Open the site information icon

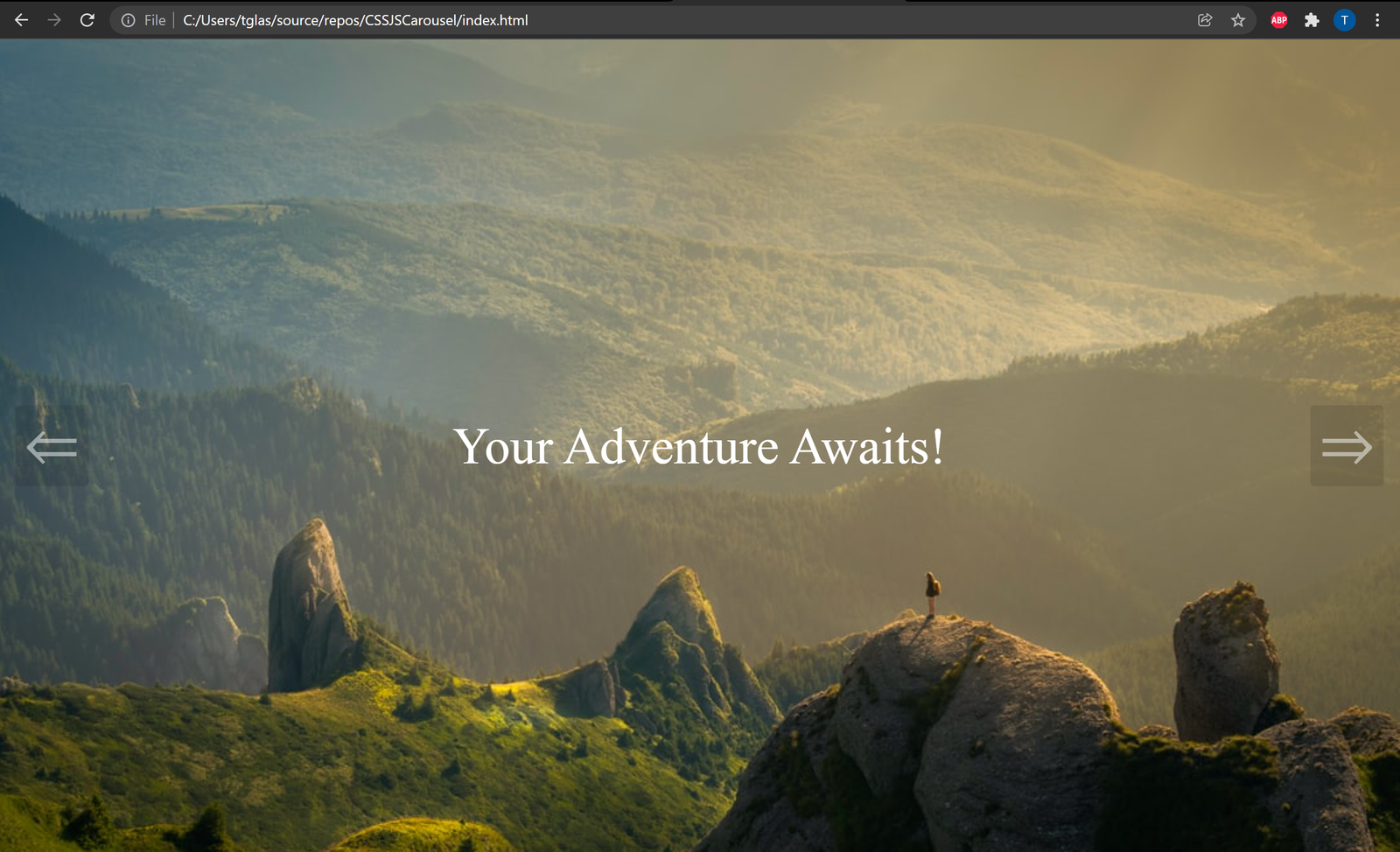[x=129, y=20]
